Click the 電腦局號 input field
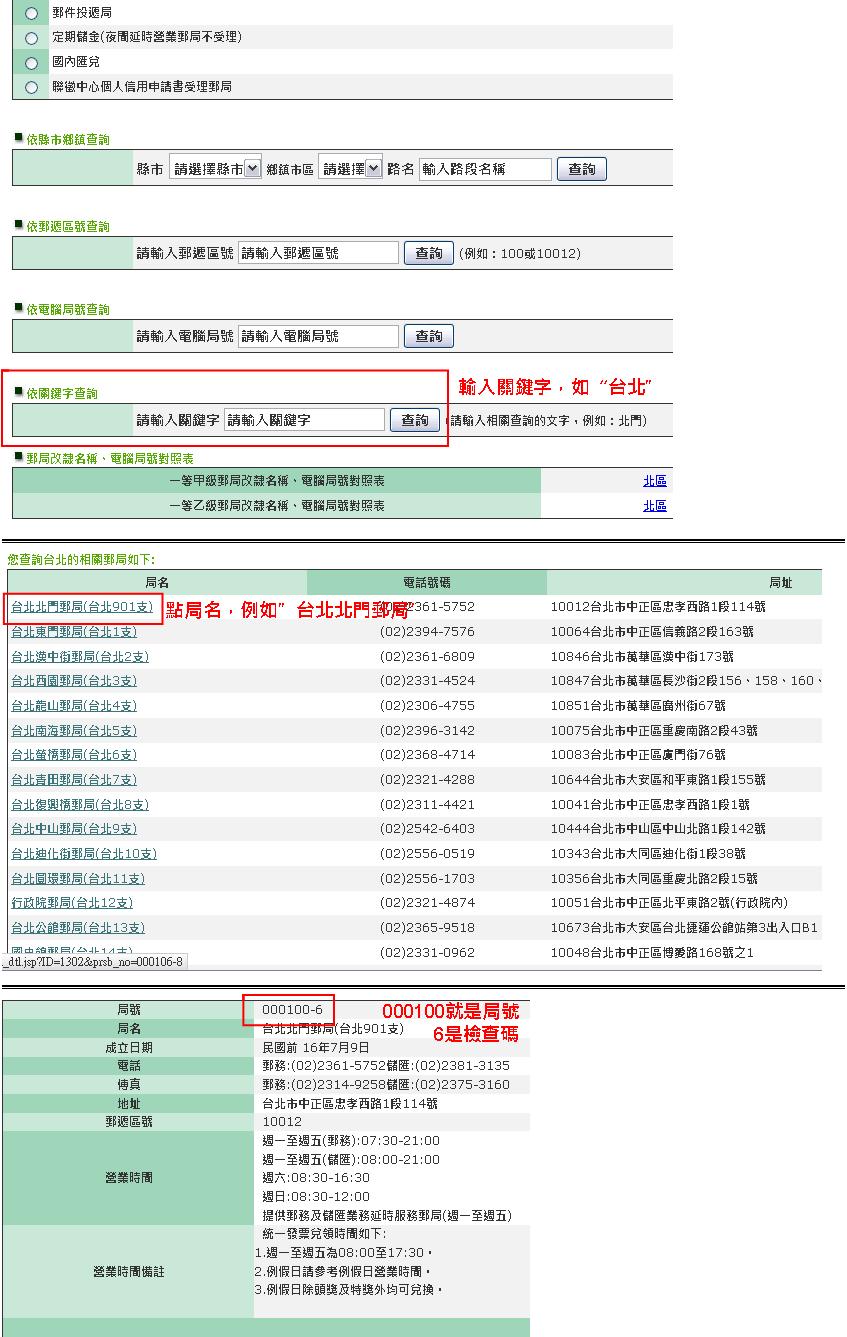Screen dimensions: 847x1337 click(x=318, y=336)
